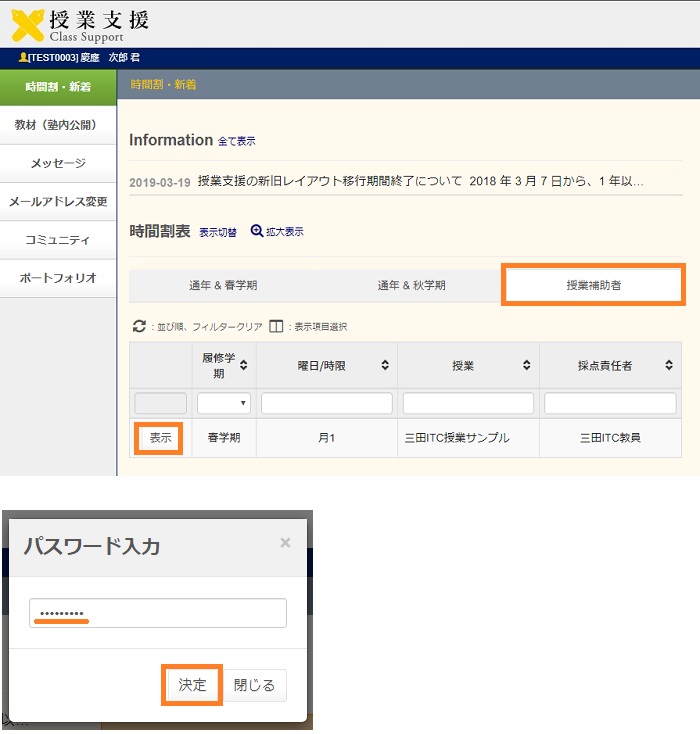Sort by 曜日/時限 column arrows
Viewport: 700px width, 734px height.
pyautogui.click(x=385, y=366)
